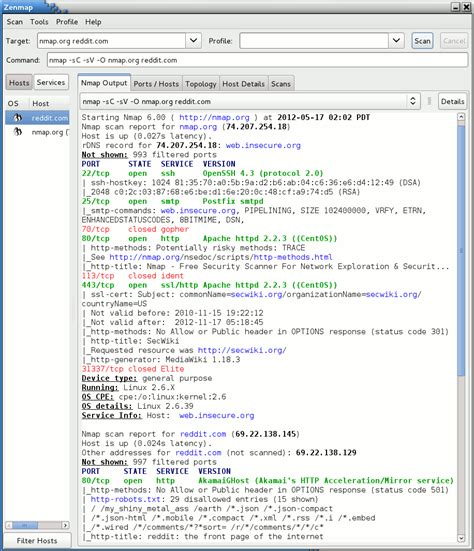
Task: Click the 'http-robots.txt' entry text
Action: (x=125, y=499)
